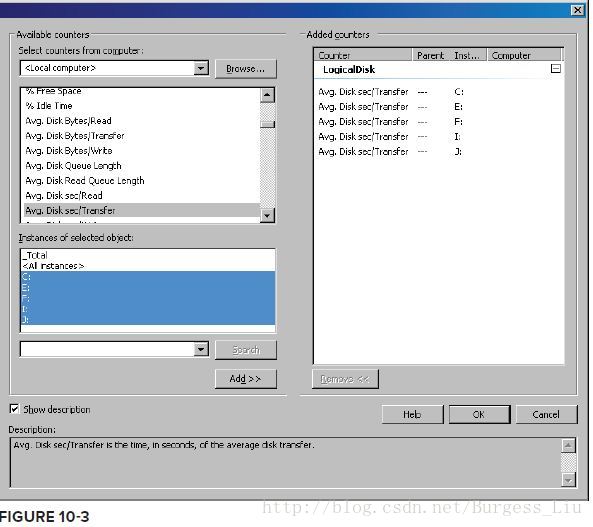Click the OK button
593x527 pixels.
pos(479,415)
